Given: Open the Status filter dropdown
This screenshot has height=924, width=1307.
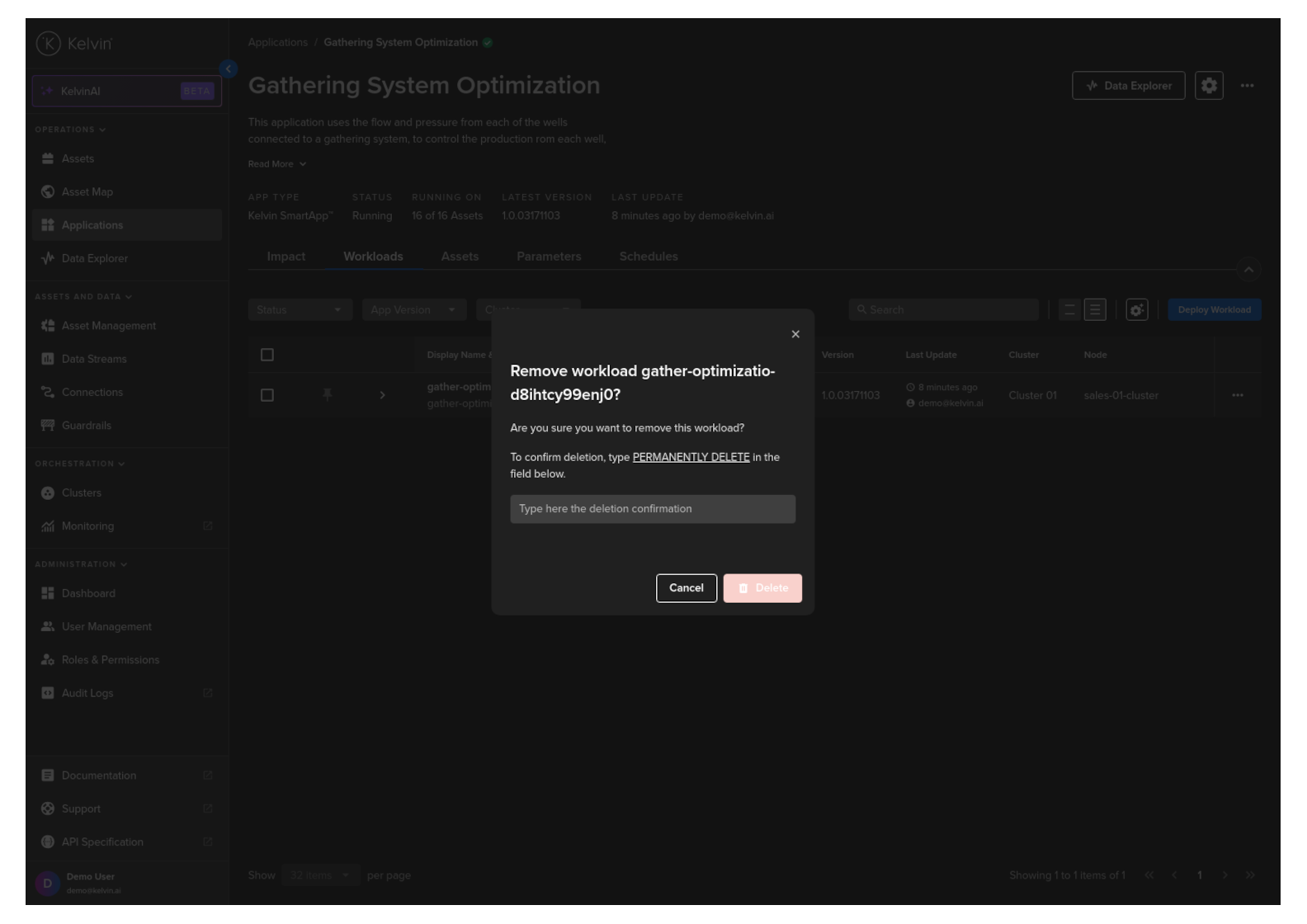Looking at the screenshot, I should click(300, 310).
